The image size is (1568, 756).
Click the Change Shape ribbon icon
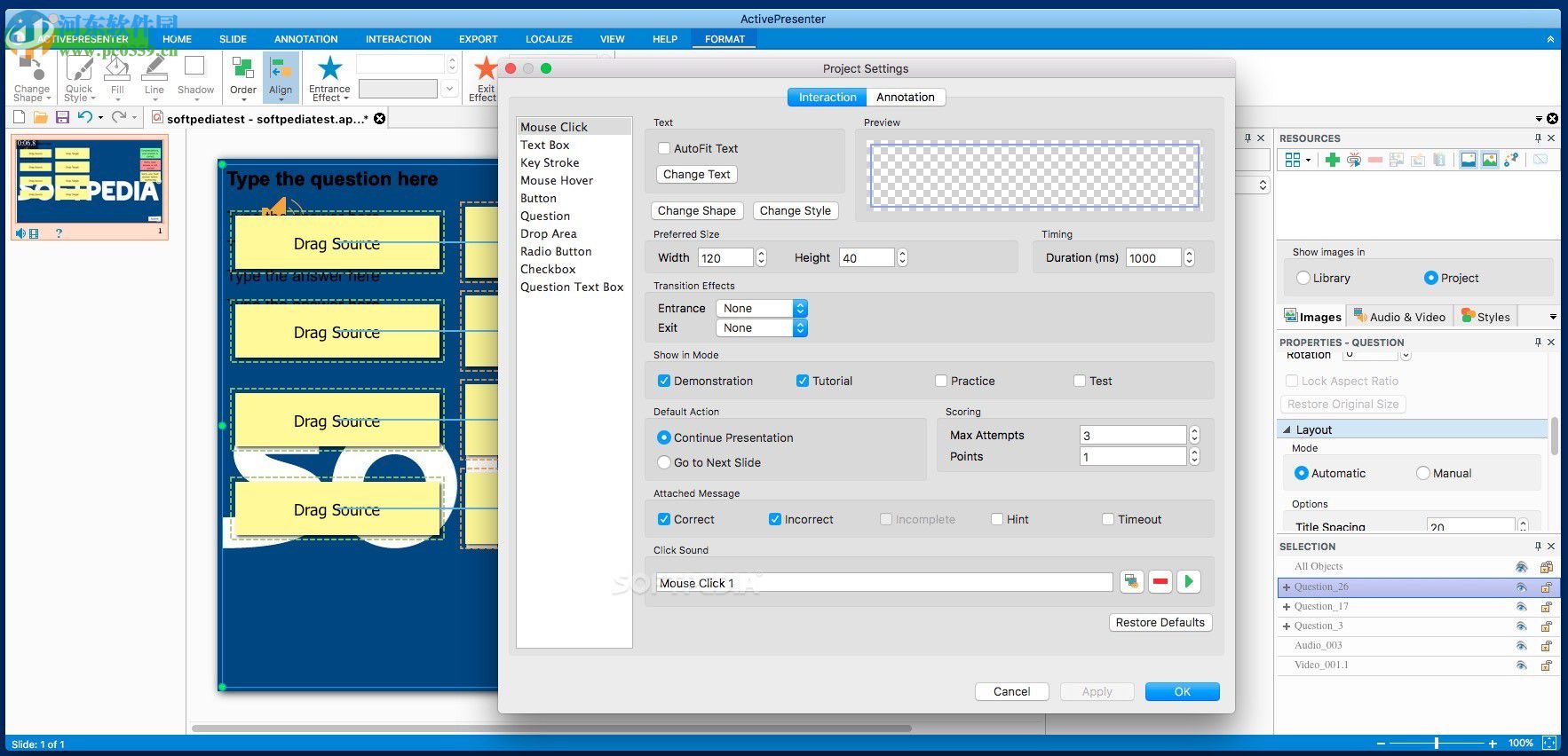click(32, 77)
